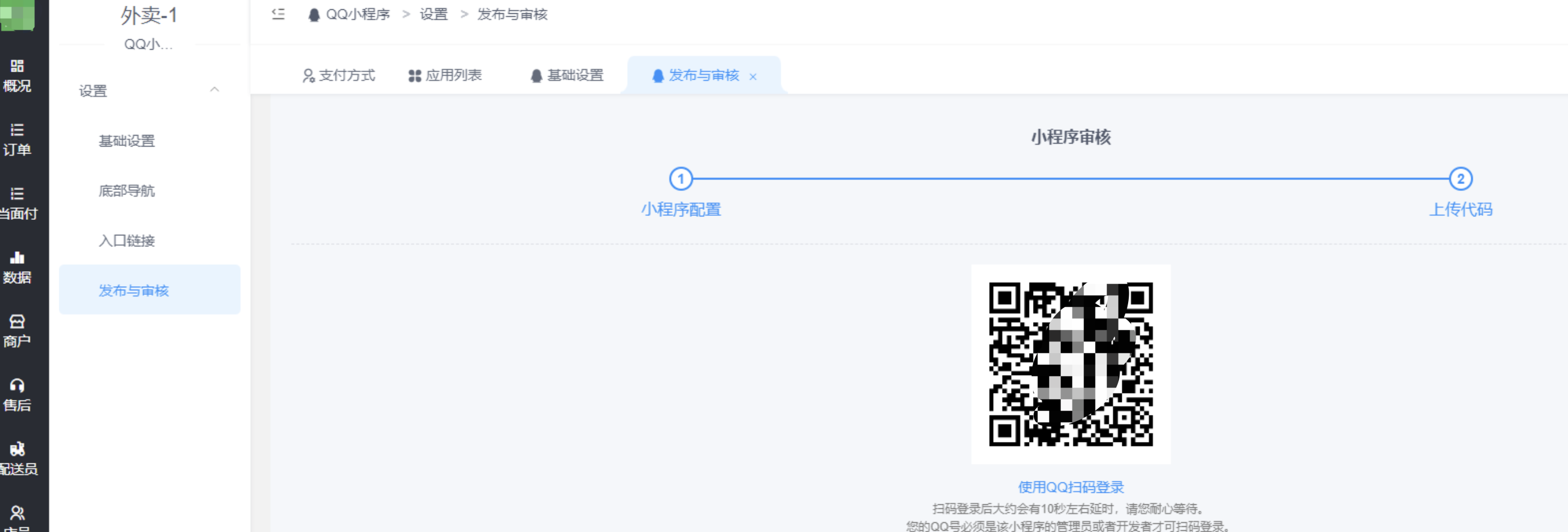This screenshot has height=532, width=1568.
Task: Click the 小程序审核 heading
Action: [x=1071, y=137]
